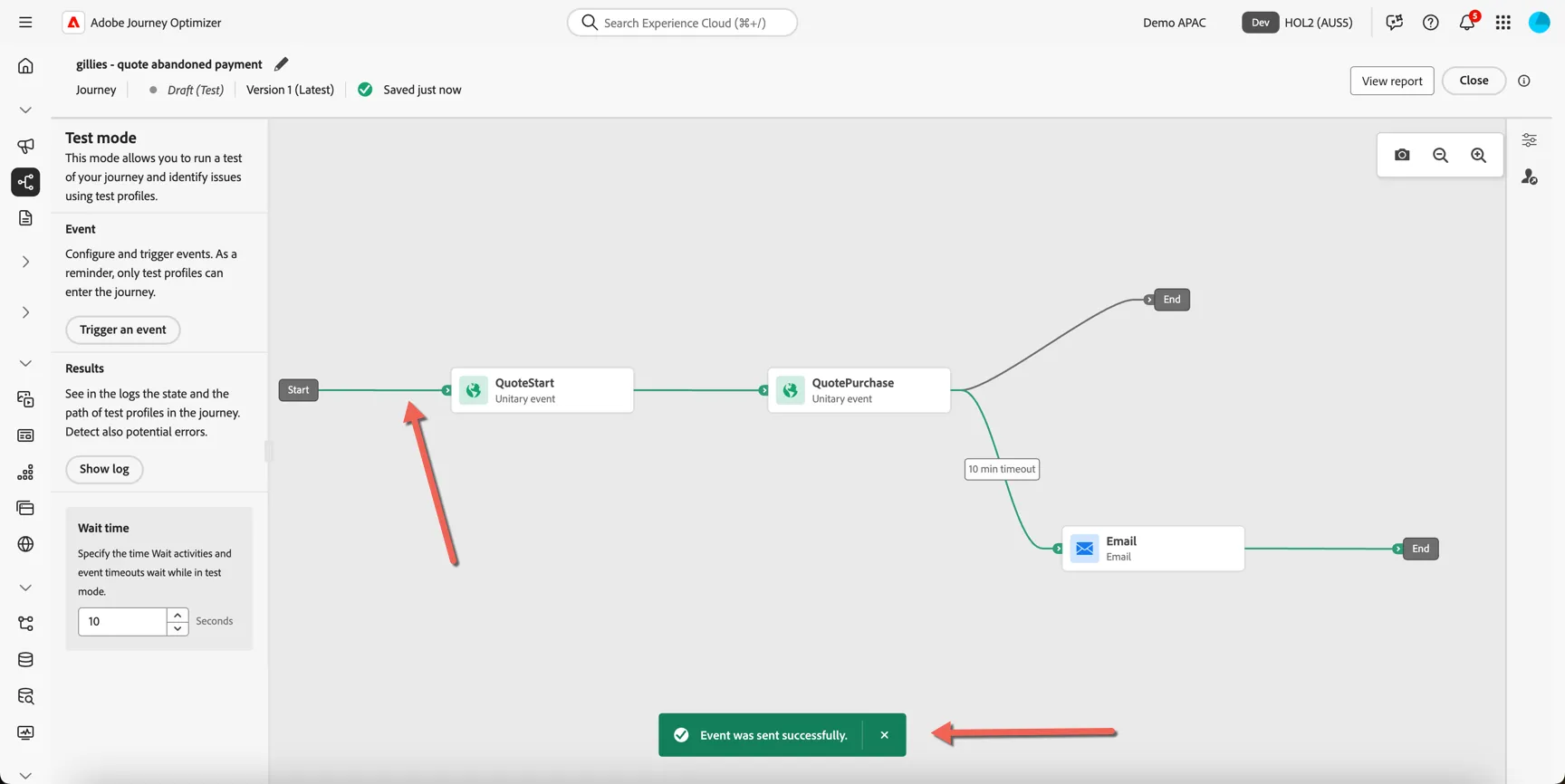Zoom out on the journey canvas

tap(1440, 155)
